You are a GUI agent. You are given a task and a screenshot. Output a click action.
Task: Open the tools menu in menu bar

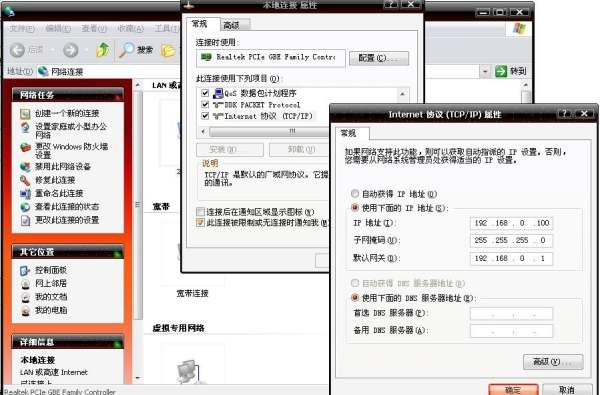166,29
